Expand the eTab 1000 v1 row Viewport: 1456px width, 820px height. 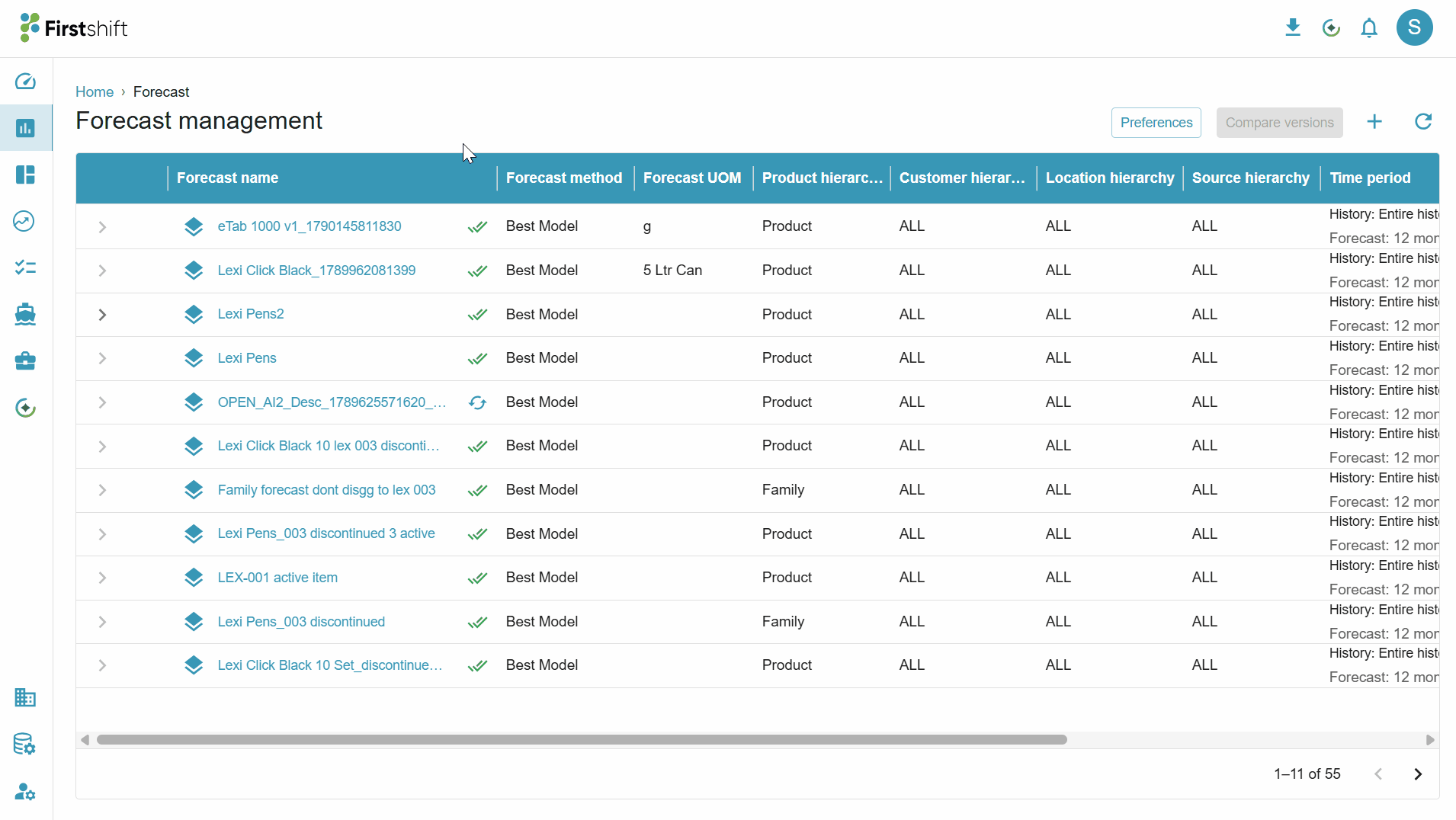pyautogui.click(x=102, y=227)
